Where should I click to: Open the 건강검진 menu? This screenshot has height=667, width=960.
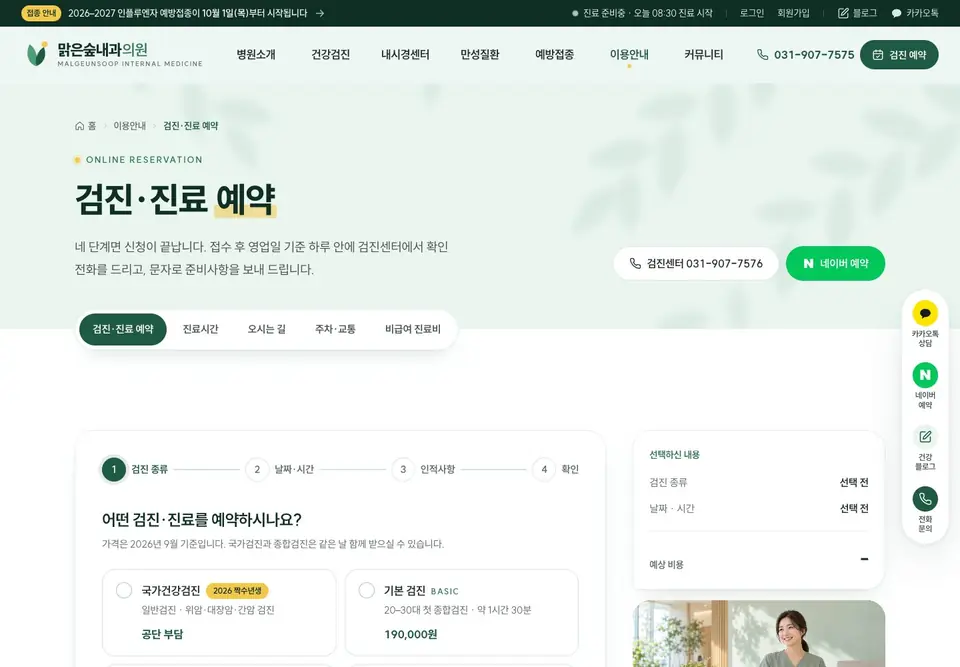[x=331, y=55]
